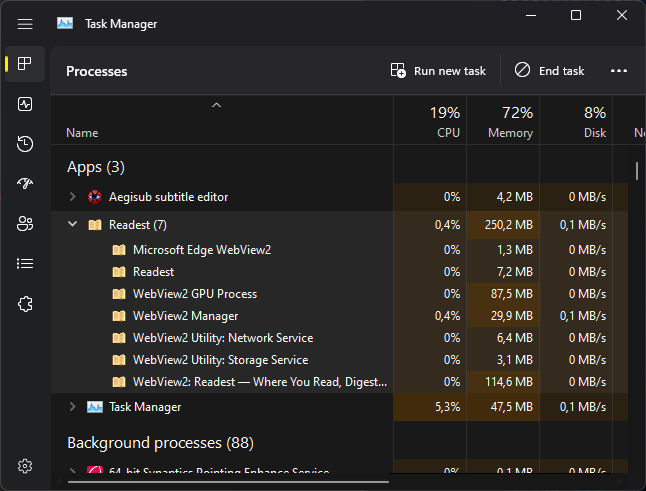
Task: Open the Performance page in sidebar
Action: (x=25, y=104)
